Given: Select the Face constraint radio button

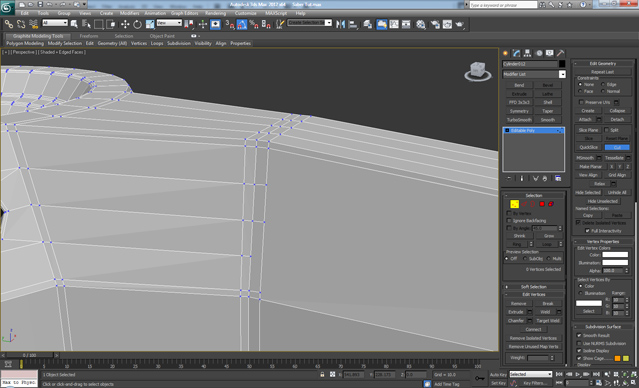Looking at the screenshot, I should [580, 91].
